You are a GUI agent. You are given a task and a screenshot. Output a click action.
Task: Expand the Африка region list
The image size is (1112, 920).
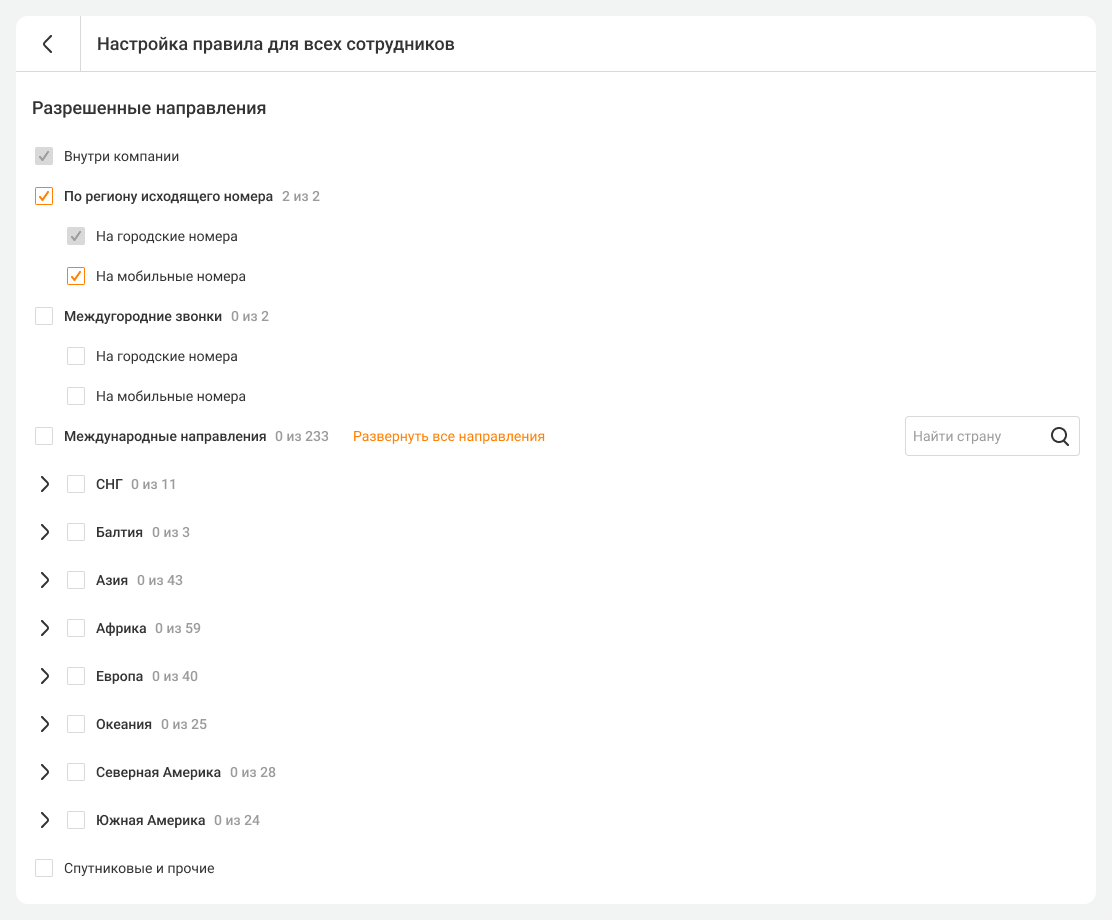[44, 628]
